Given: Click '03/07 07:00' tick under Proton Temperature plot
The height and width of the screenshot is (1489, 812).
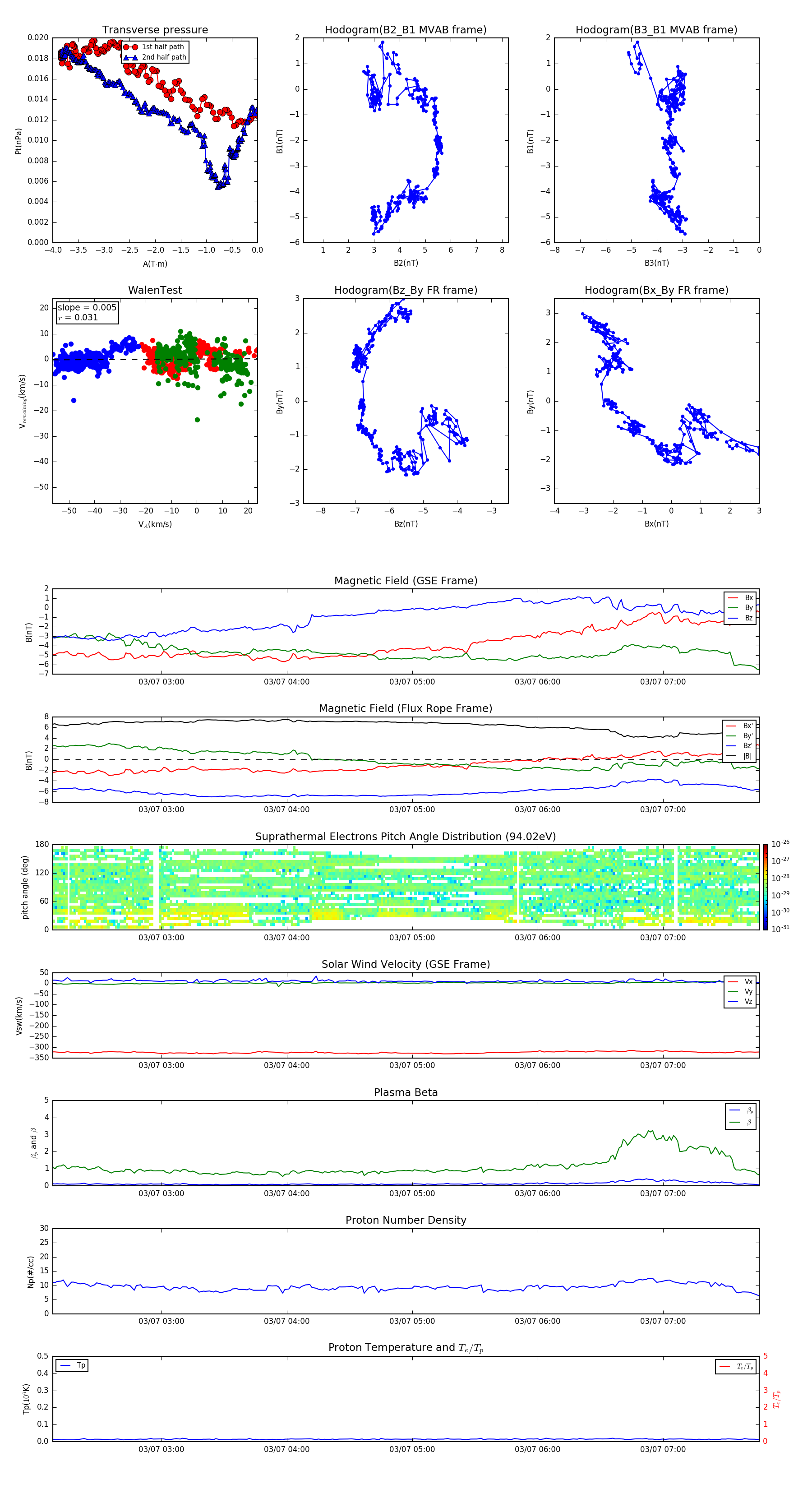Looking at the screenshot, I should 663,1450.
